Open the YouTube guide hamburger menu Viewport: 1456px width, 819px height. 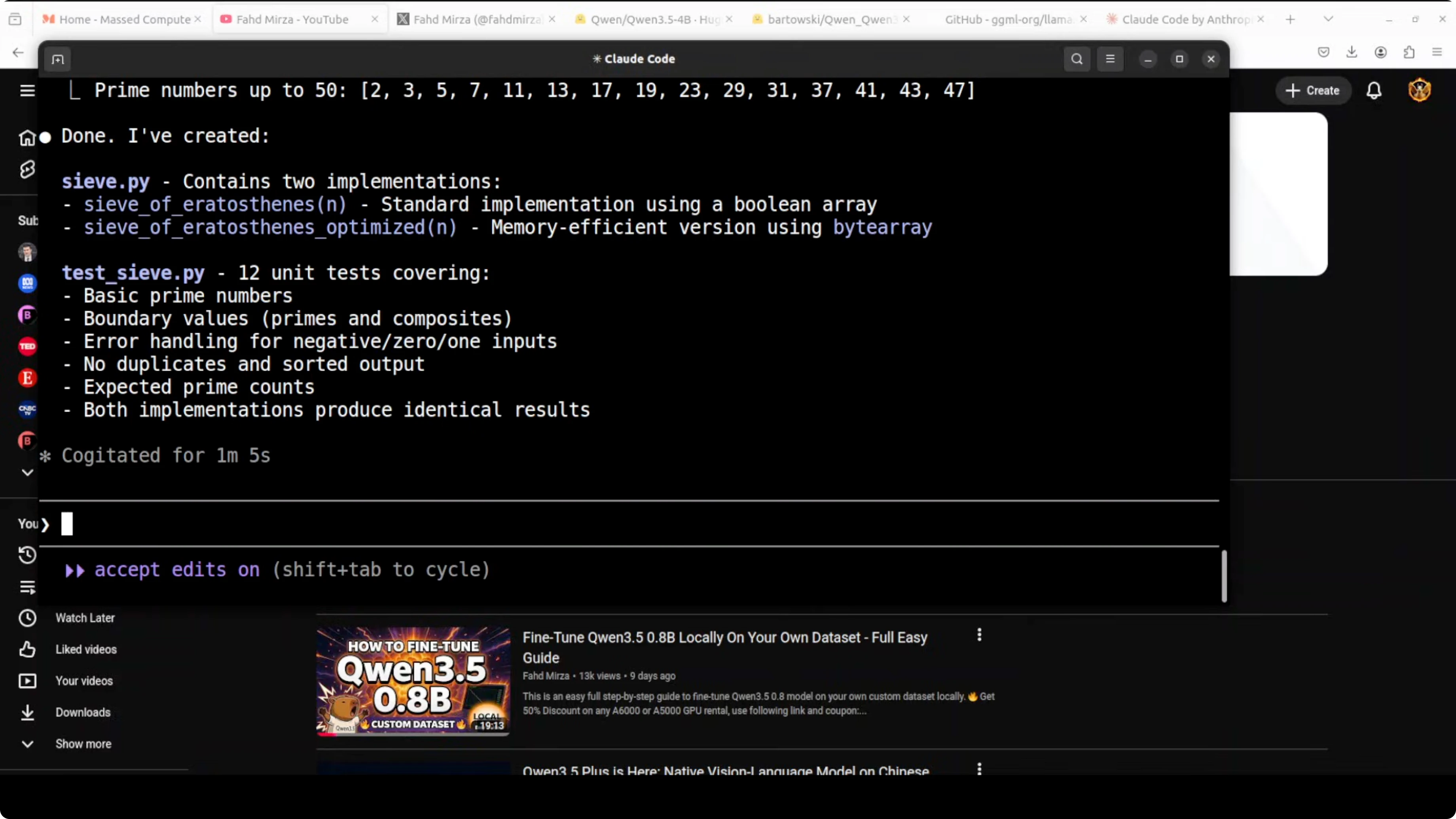[27, 91]
